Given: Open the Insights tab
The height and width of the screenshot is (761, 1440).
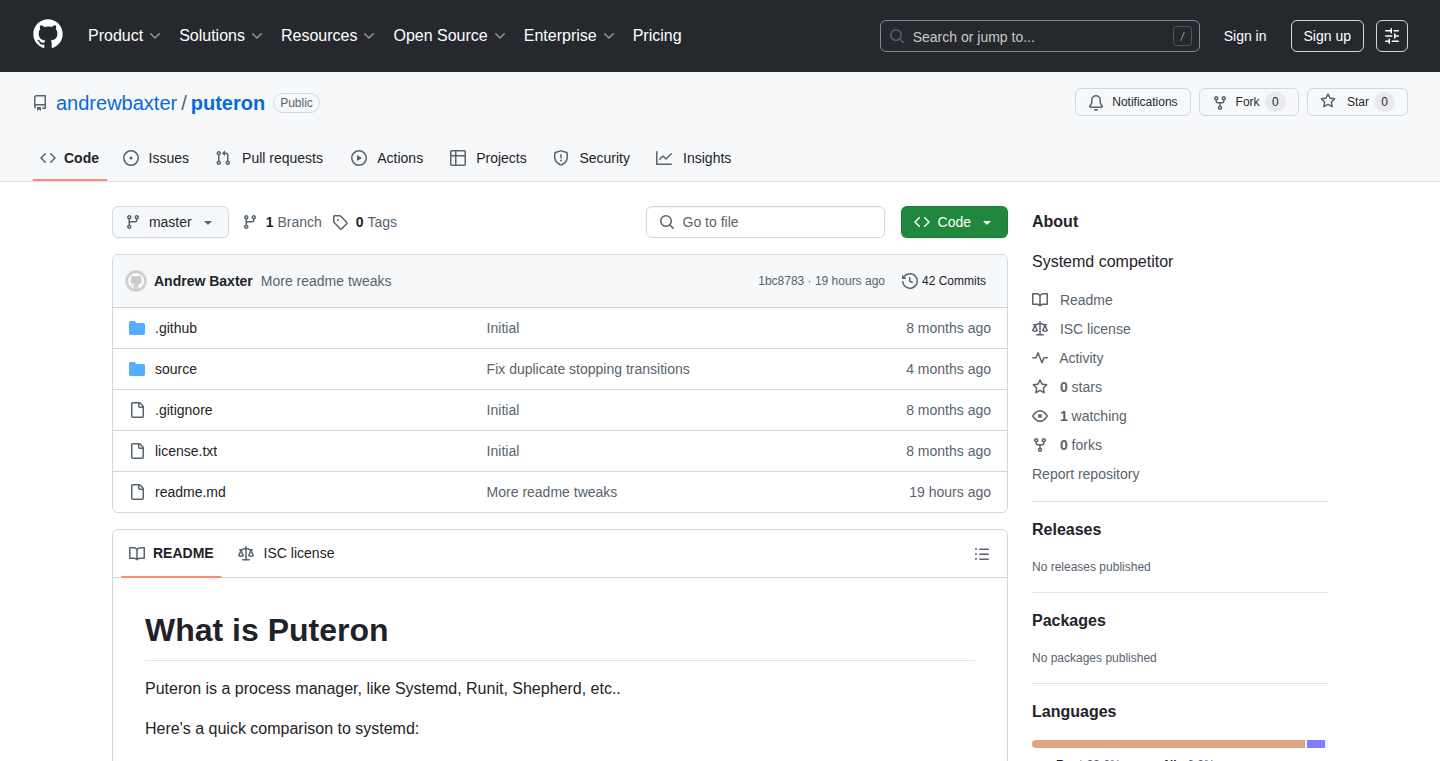Looking at the screenshot, I should (x=694, y=158).
